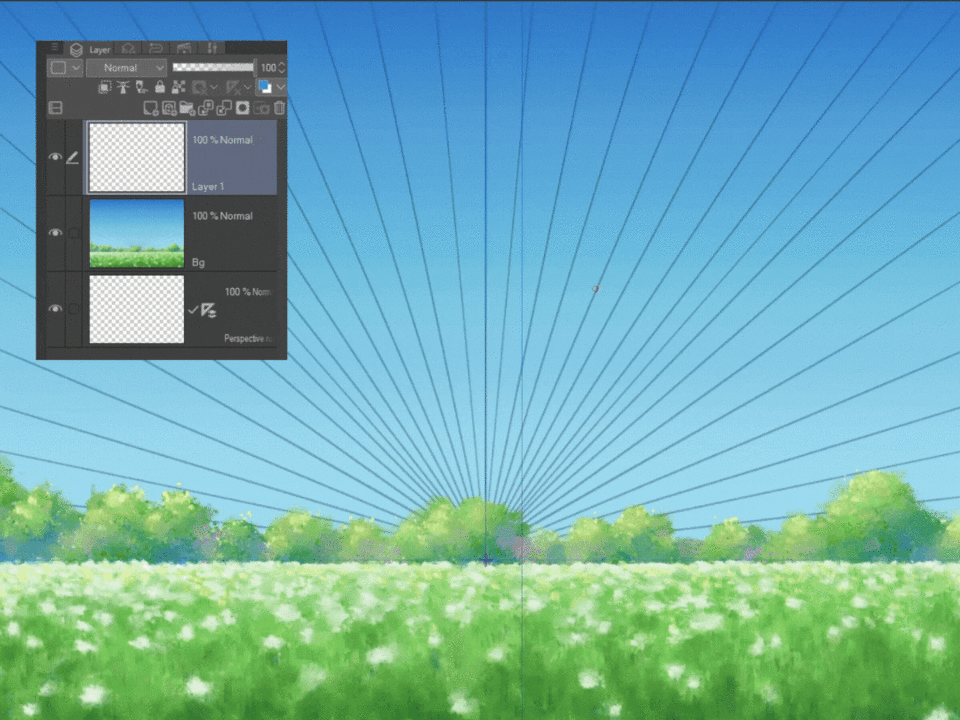This screenshot has width=960, height=720.
Task: Toggle the two-pane layer view icon
Action: pos(55,108)
